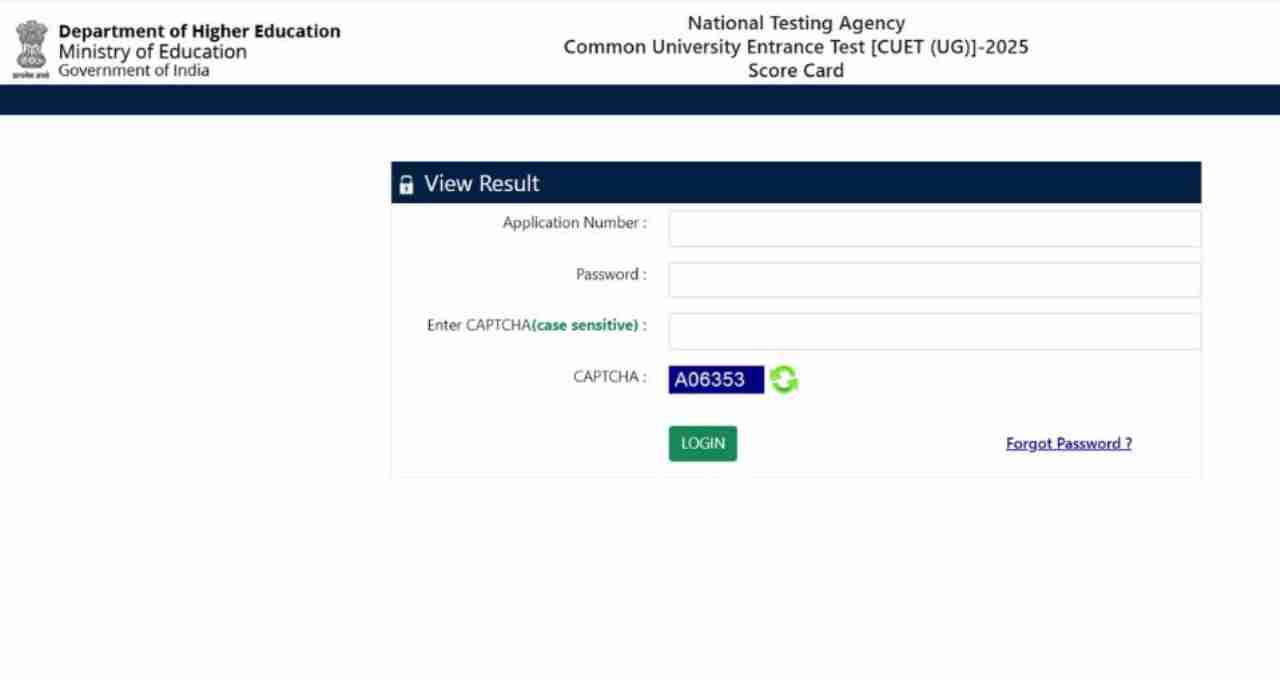Open the Forgot Password ? link

pos(1069,444)
